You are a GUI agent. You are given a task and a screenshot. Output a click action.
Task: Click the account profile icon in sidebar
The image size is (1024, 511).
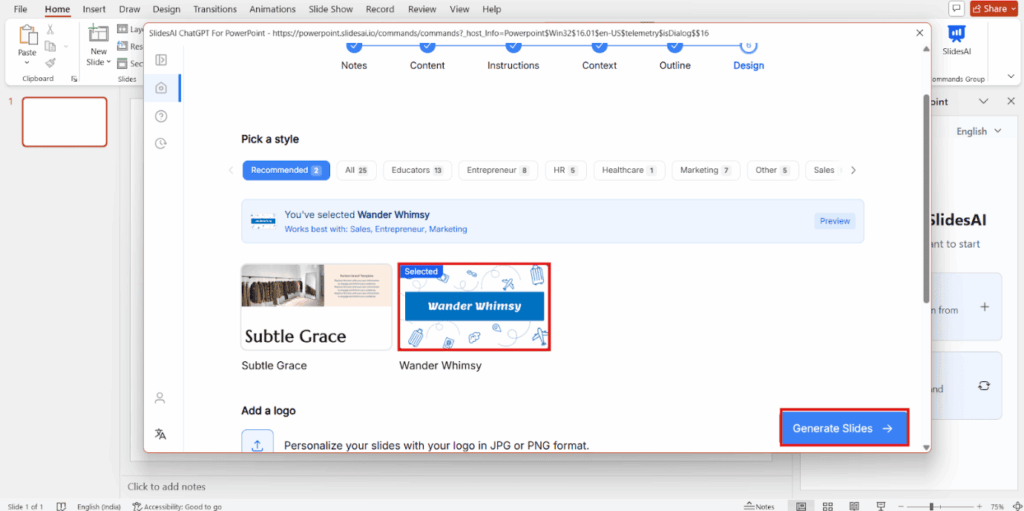(160, 398)
